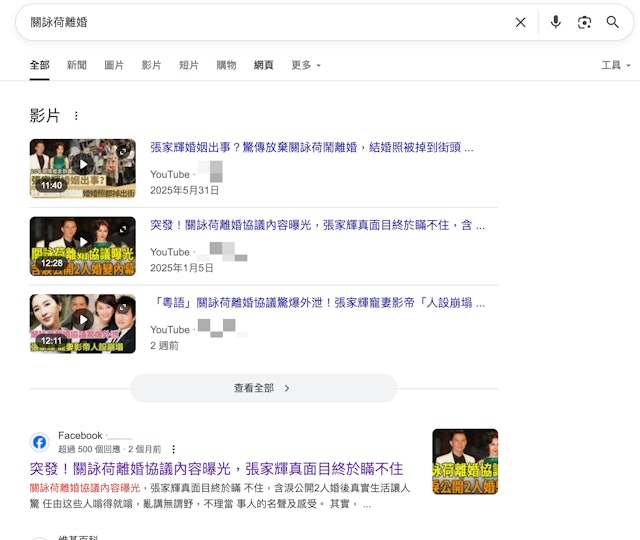Image resolution: width=640 pixels, height=540 pixels.
Task: Click the 查看全部 button
Action: (x=264, y=388)
